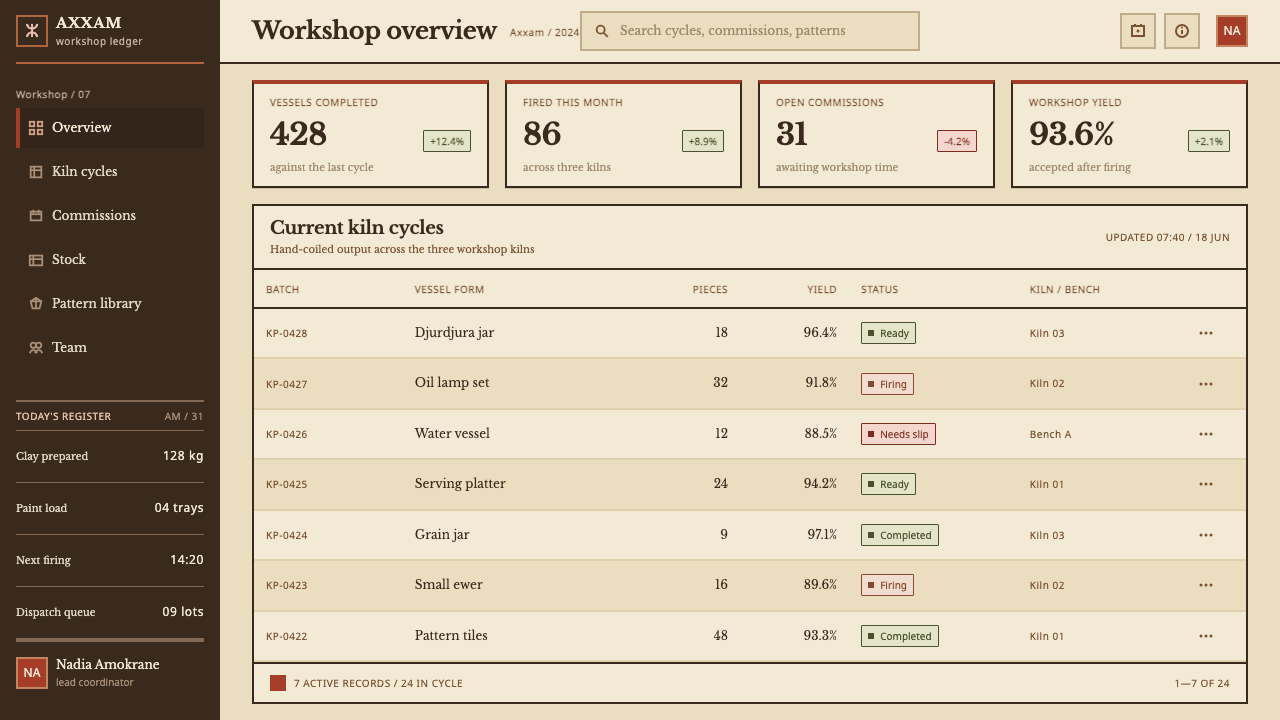1280x720 pixels.
Task: Click the Next firing 14:20 entry
Action: click(110, 560)
